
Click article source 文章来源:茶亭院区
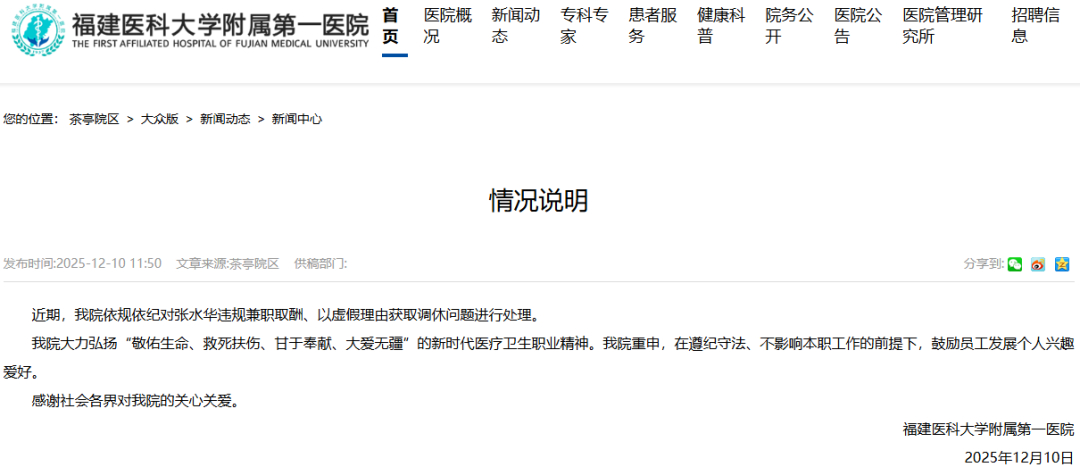point(228,264)
